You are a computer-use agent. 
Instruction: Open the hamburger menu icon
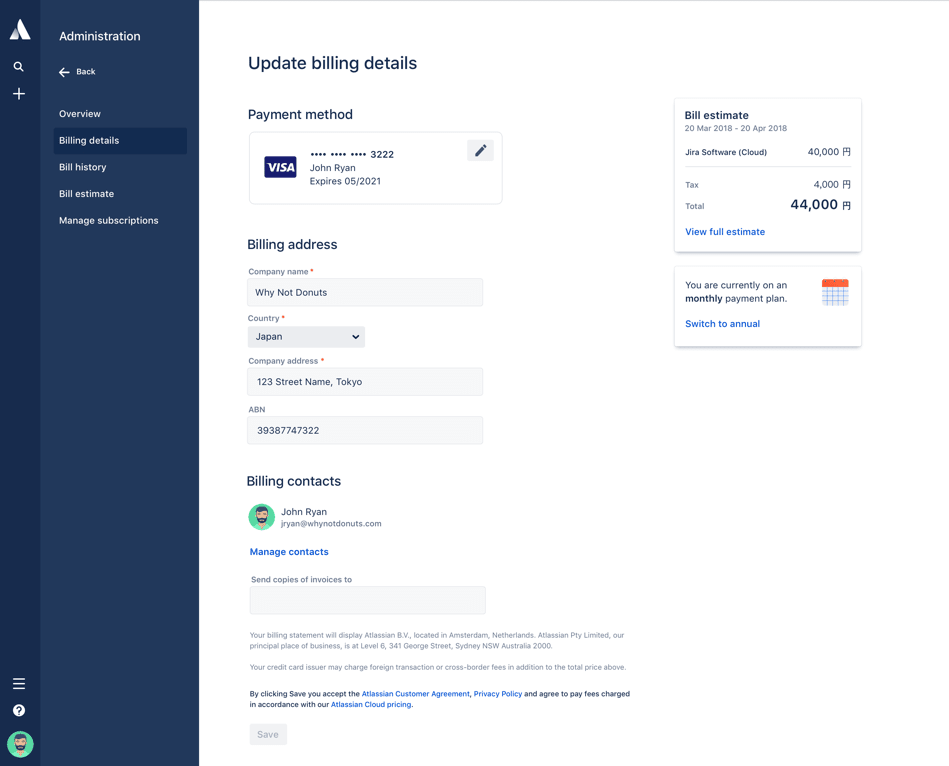coord(19,684)
